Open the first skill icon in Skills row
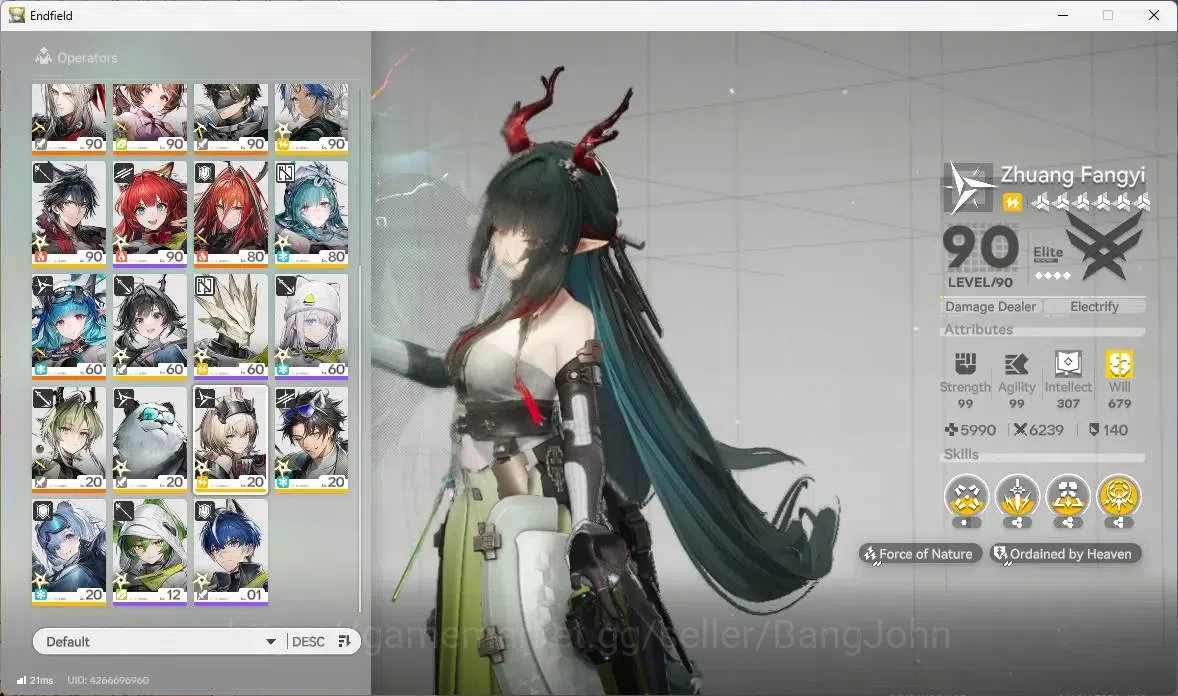The width and height of the screenshot is (1178, 696). tap(966, 496)
